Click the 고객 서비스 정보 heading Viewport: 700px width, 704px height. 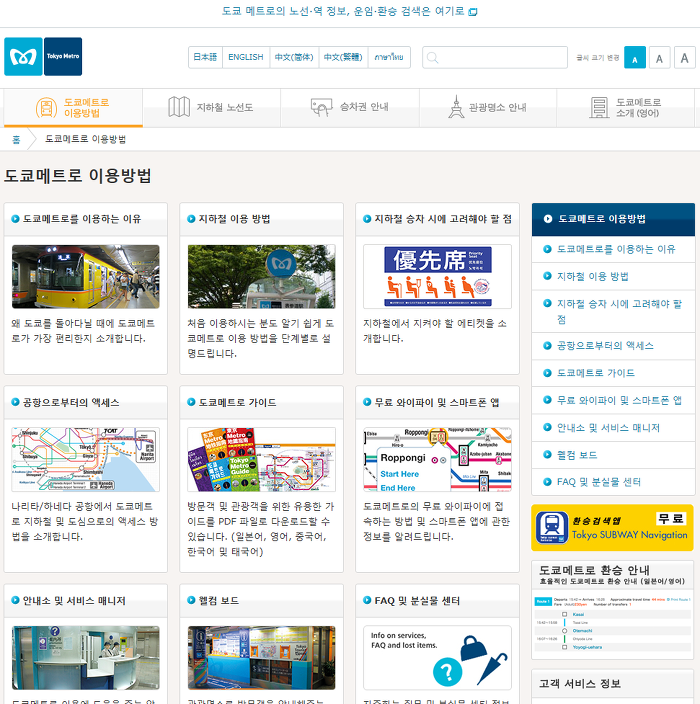580,684
